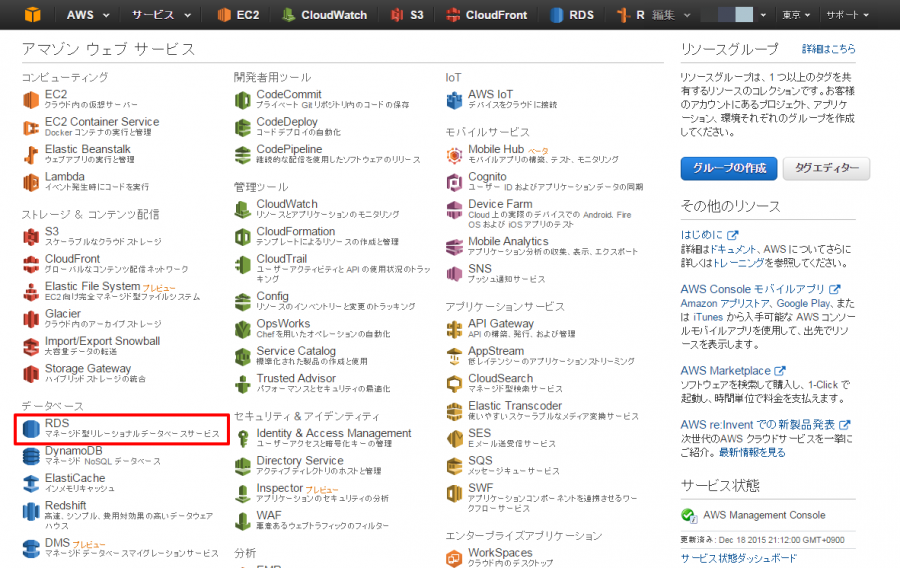The width and height of the screenshot is (900, 568).
Task: Open the はじめに link
Action: pos(709,234)
